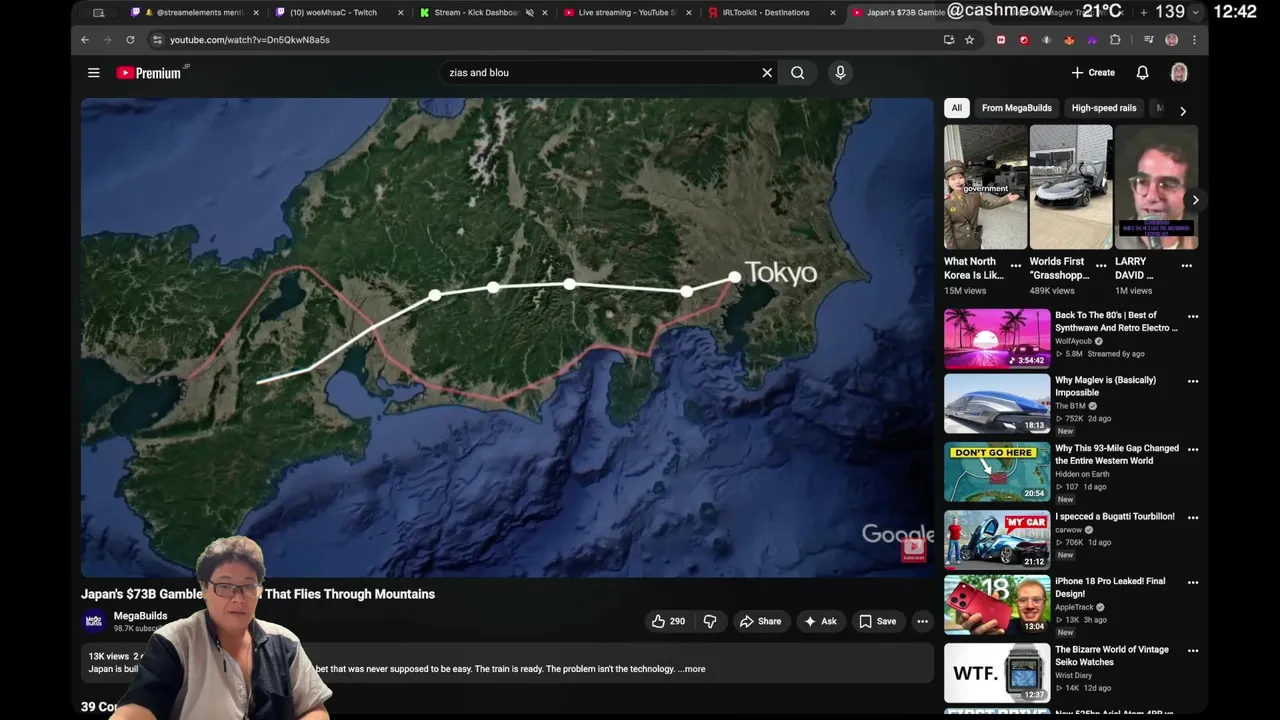Like the video with 290 likes

[x=668, y=621]
